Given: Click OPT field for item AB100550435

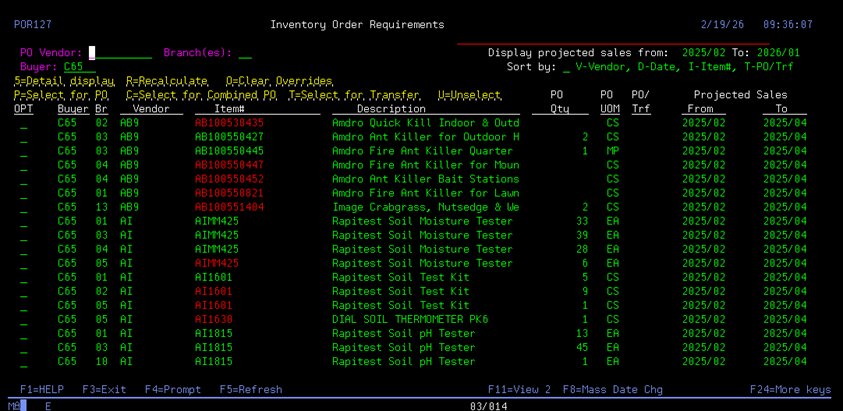Looking at the screenshot, I should [24, 123].
